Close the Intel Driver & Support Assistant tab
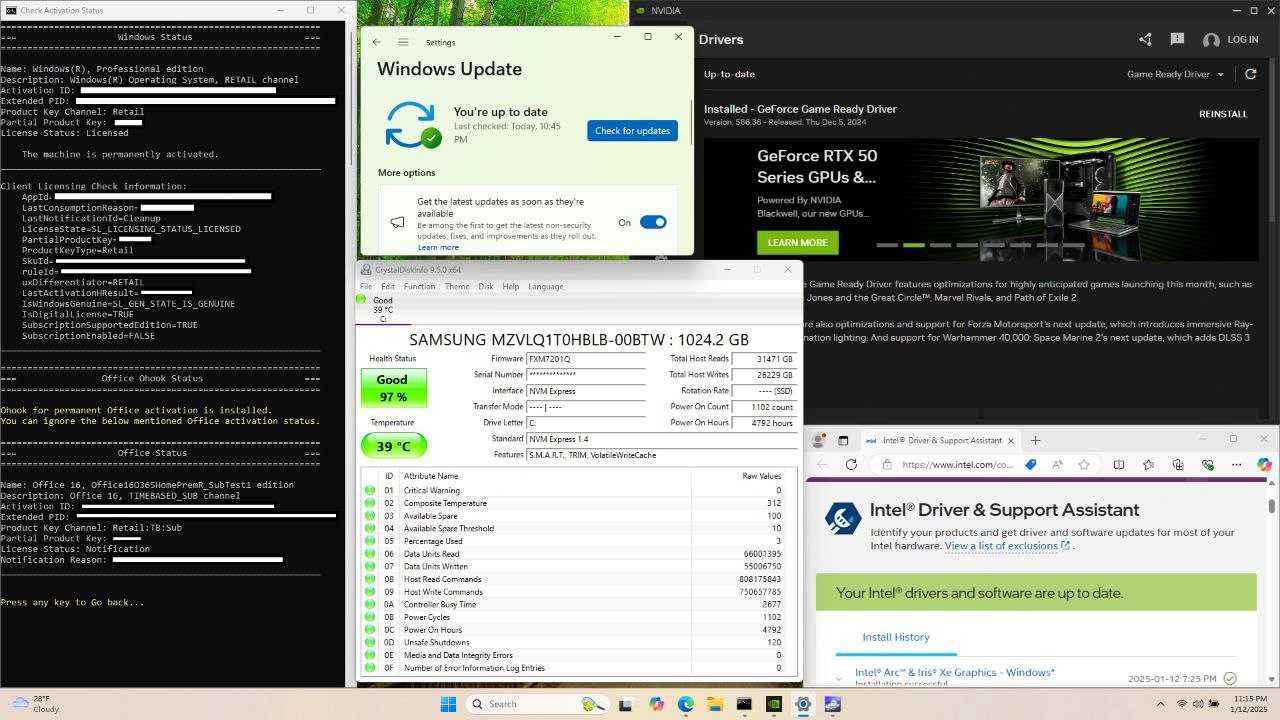Image resolution: width=1280 pixels, height=720 pixels. (x=1011, y=440)
